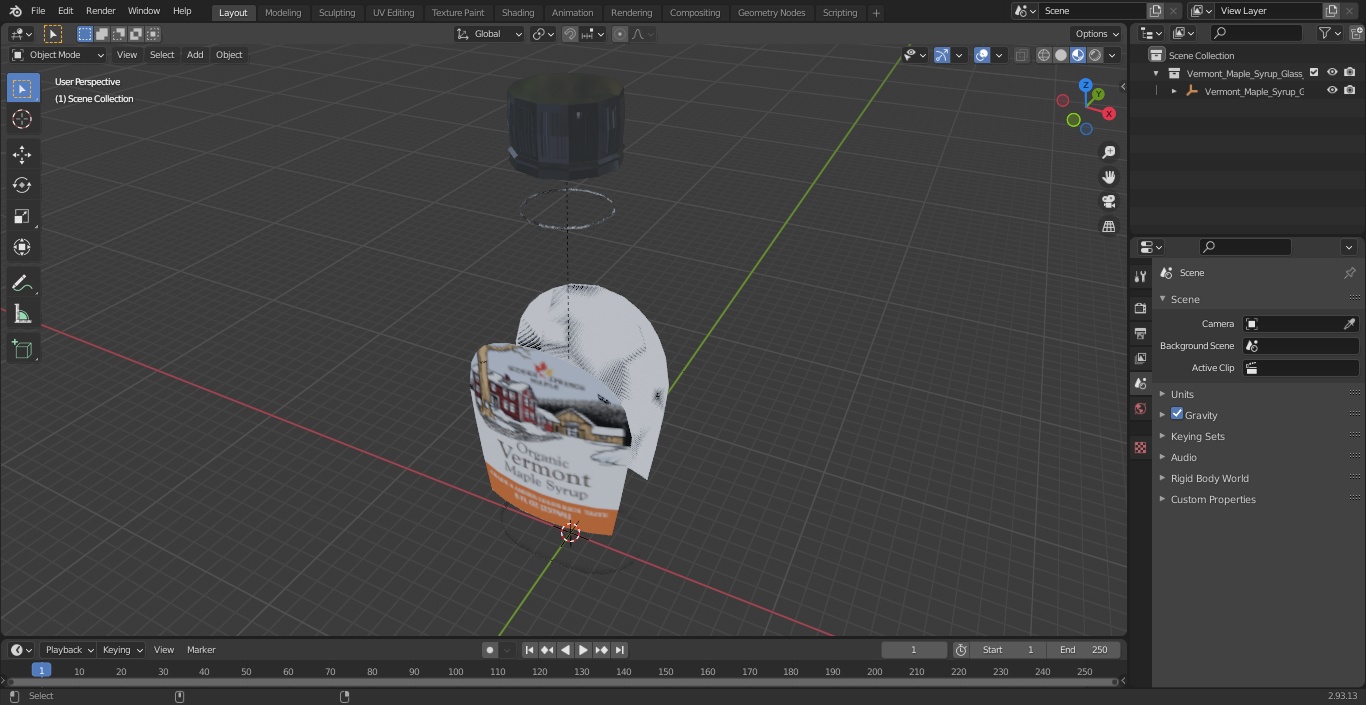Toggle auto keying record button
1366x705 pixels.
coord(490,650)
